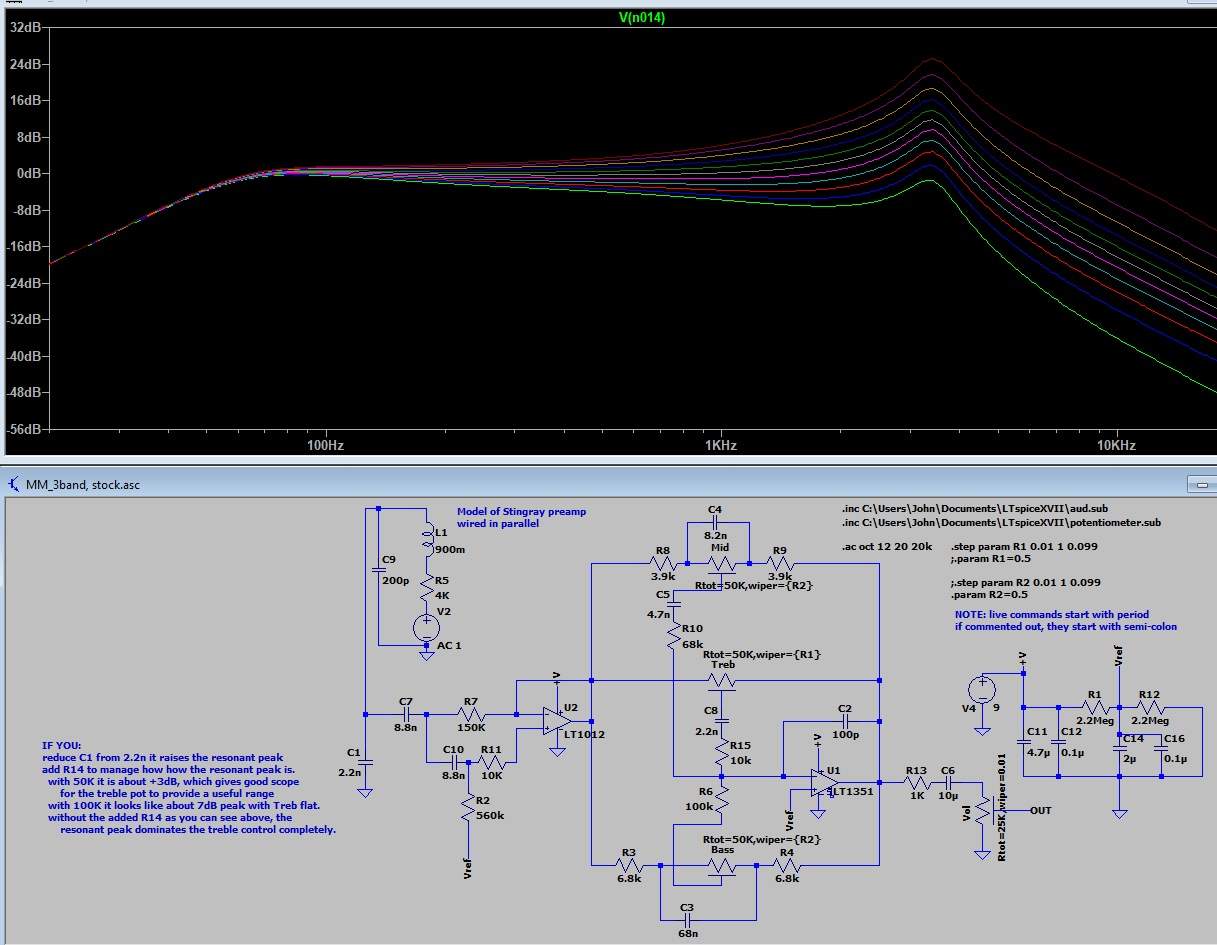Select the '.param R2=0.5' directive
Image resolution: width=1217 pixels, height=945 pixels.
(990, 594)
